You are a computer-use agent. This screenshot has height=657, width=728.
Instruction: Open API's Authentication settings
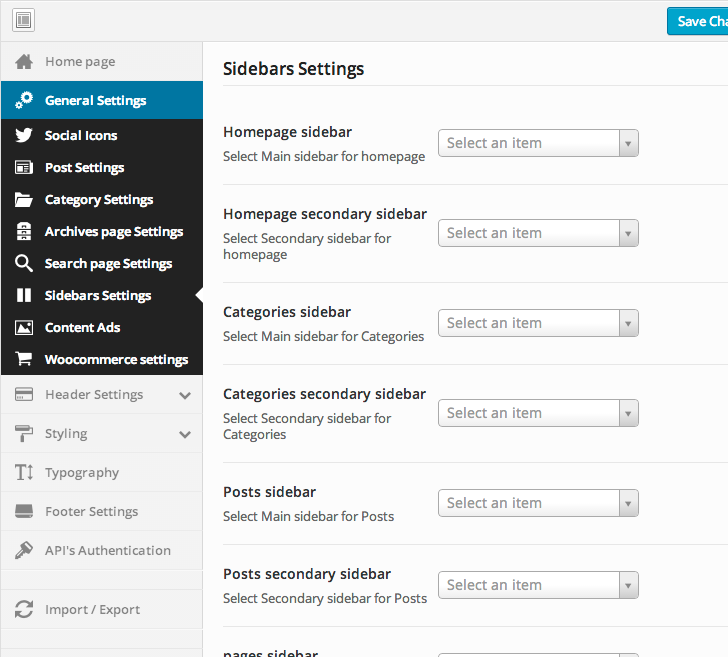point(108,551)
